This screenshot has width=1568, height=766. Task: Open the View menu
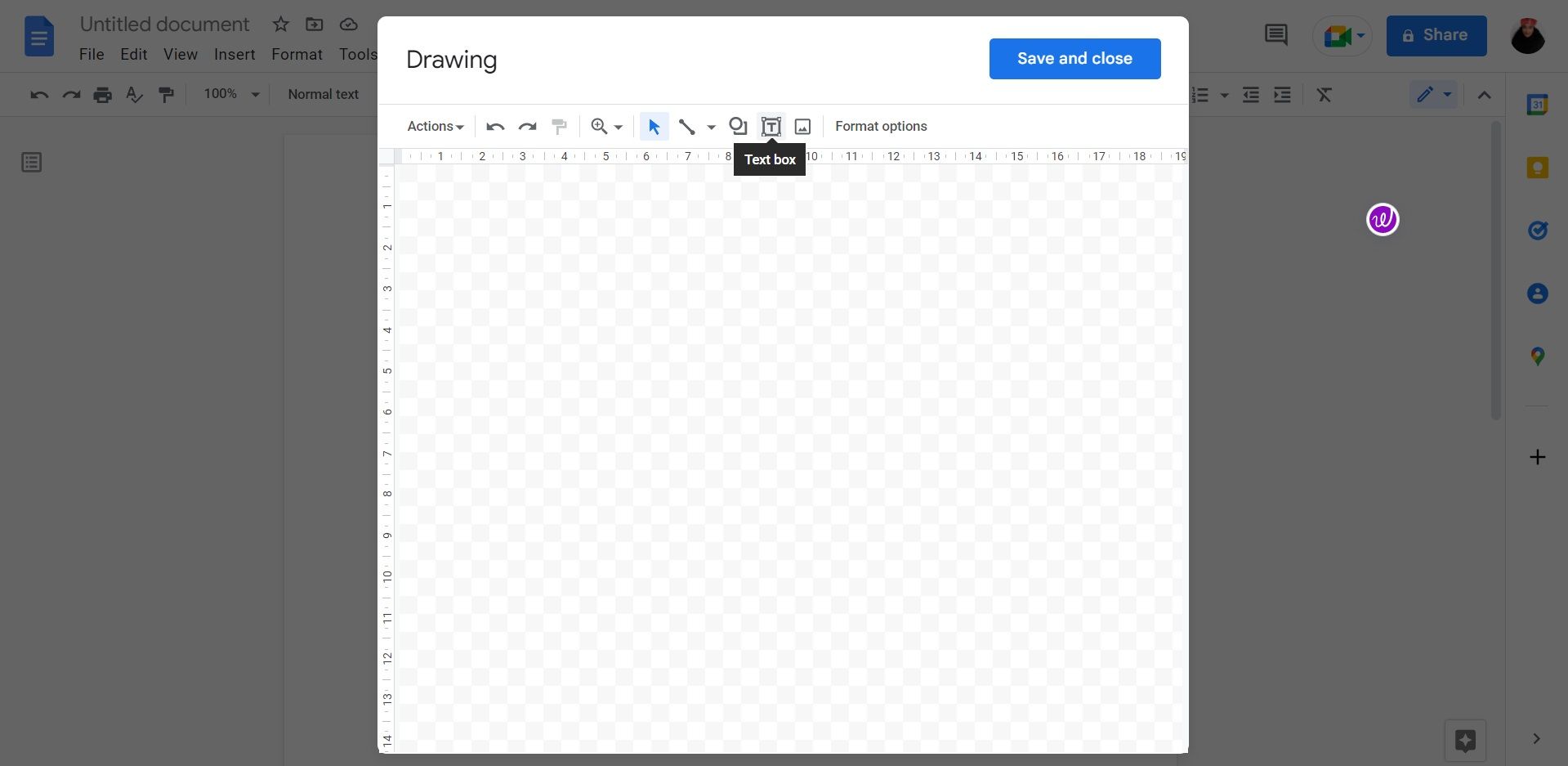pyautogui.click(x=181, y=54)
